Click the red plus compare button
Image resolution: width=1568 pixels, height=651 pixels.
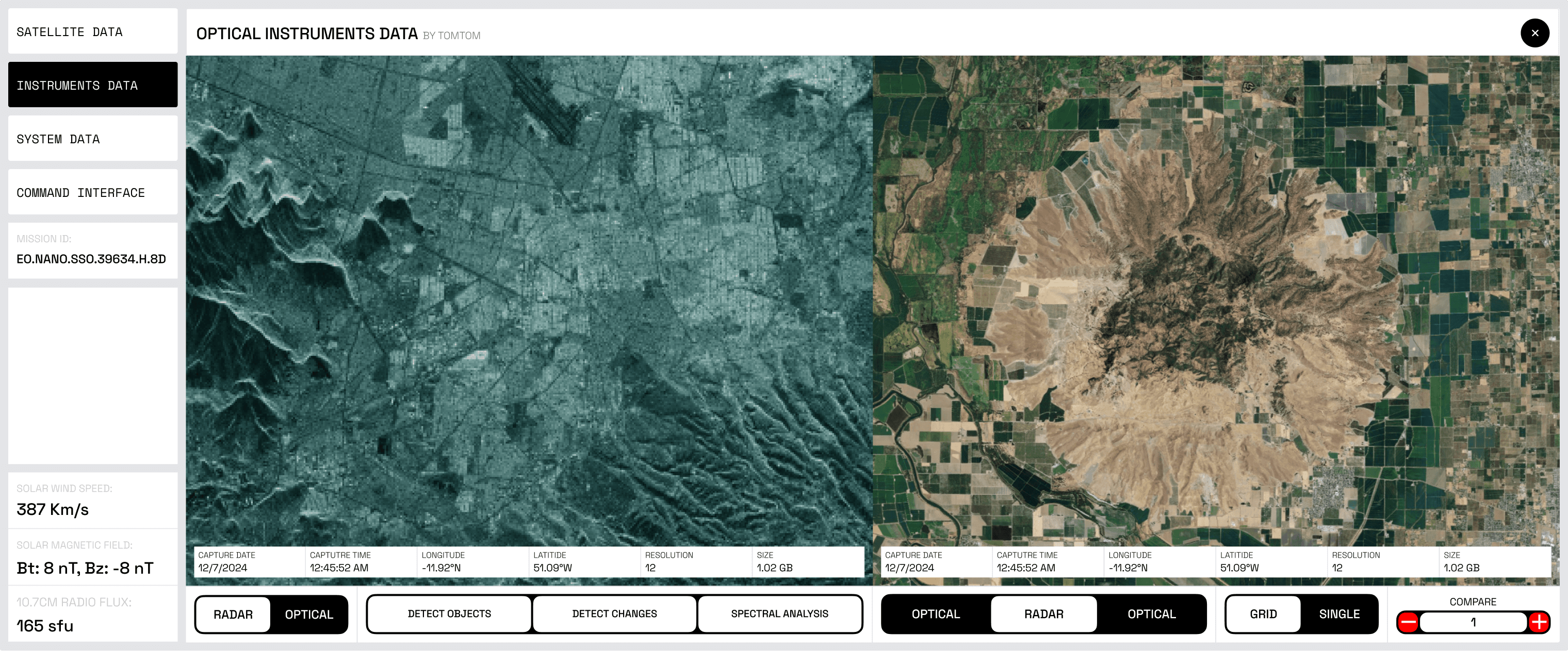click(x=1539, y=623)
